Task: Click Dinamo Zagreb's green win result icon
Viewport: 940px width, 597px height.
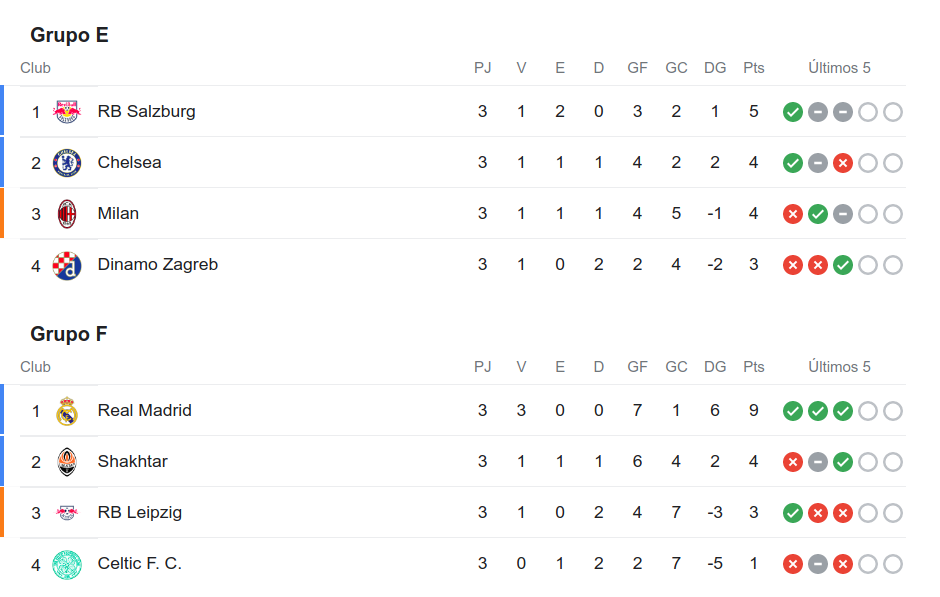Action: (x=842, y=265)
